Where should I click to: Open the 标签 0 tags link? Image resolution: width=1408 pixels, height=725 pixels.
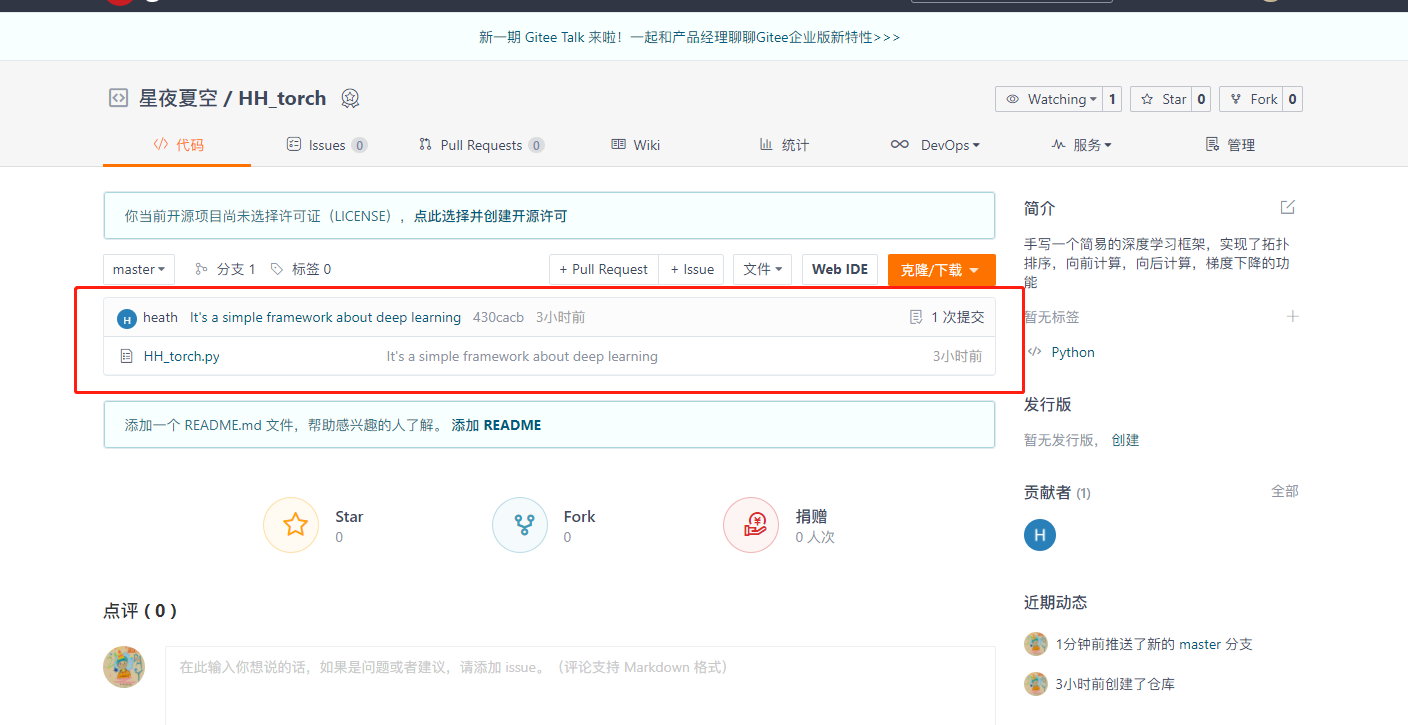click(301, 269)
